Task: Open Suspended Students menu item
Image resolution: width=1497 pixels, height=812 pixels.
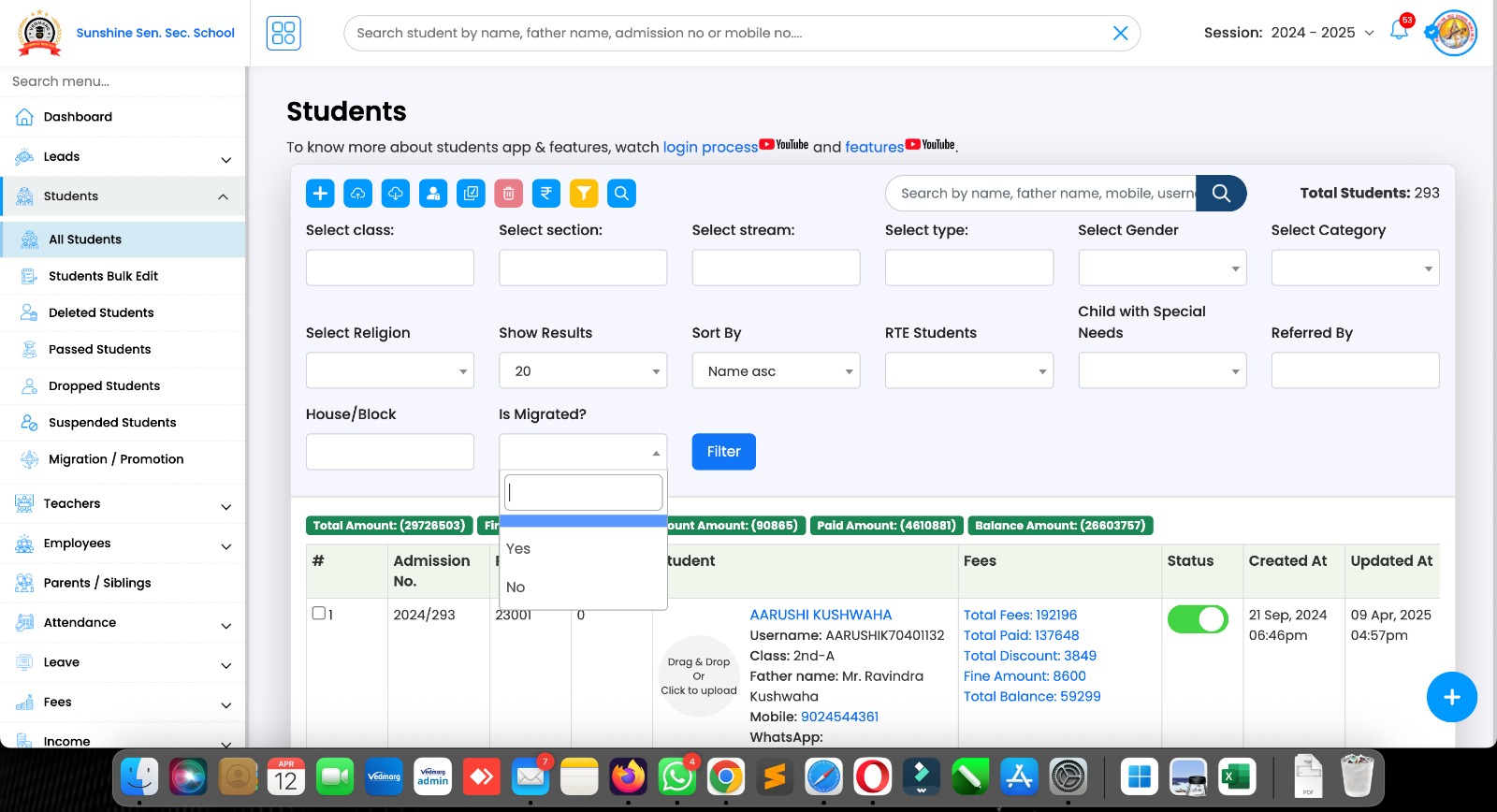Action: click(x=123, y=422)
